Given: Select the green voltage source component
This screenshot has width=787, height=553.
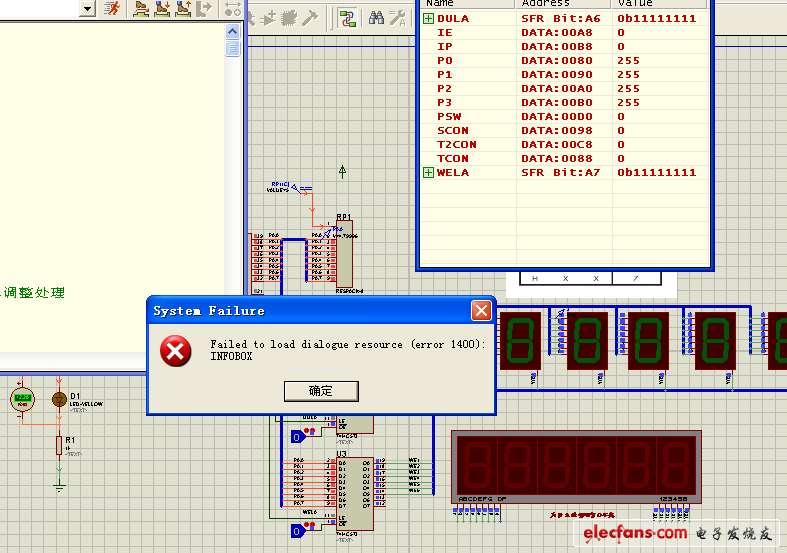Looking at the screenshot, I should pos(23,399).
